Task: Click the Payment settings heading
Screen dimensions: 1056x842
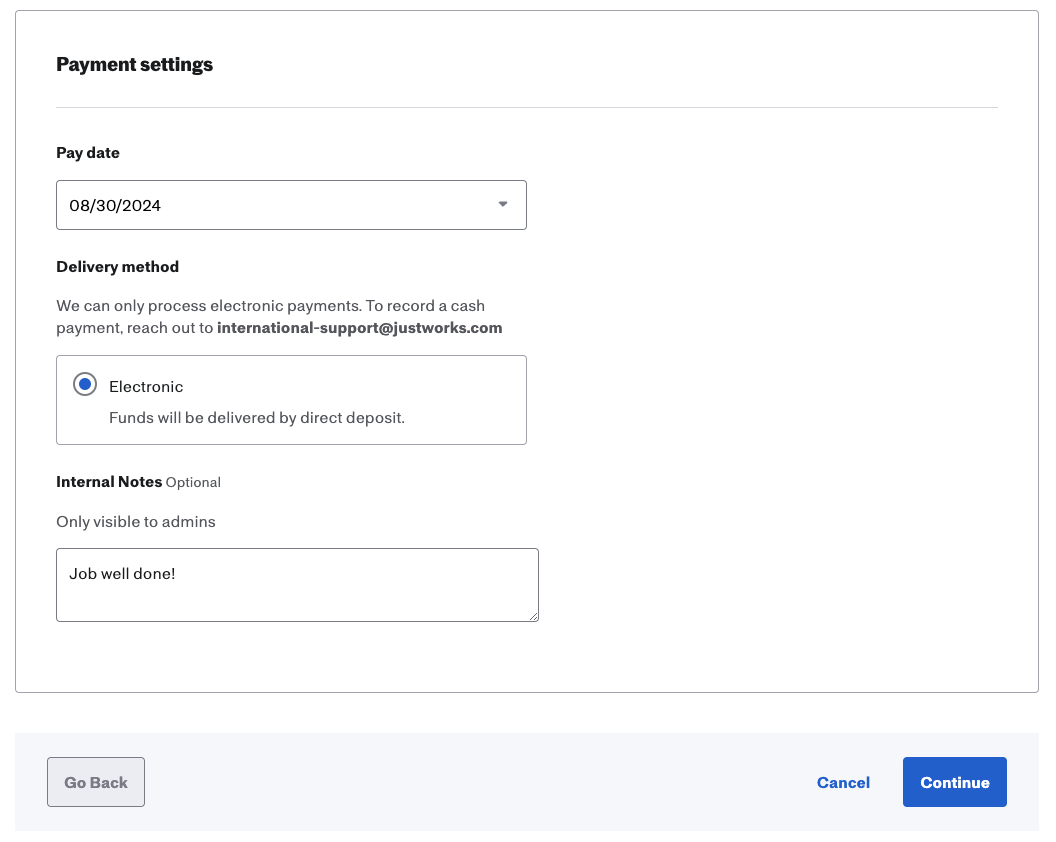Action: tap(134, 65)
